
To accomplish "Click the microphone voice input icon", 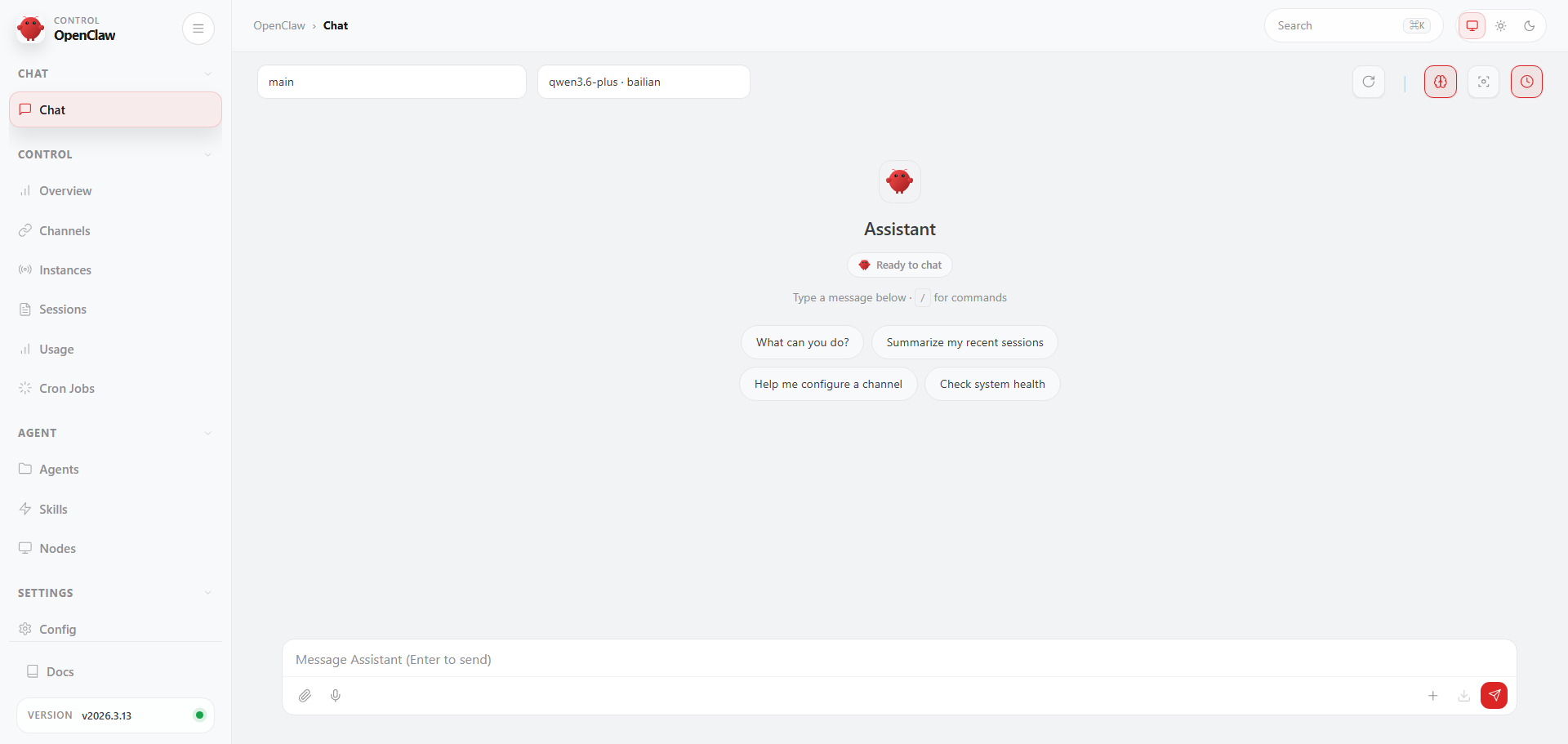I will pyautogui.click(x=336, y=696).
